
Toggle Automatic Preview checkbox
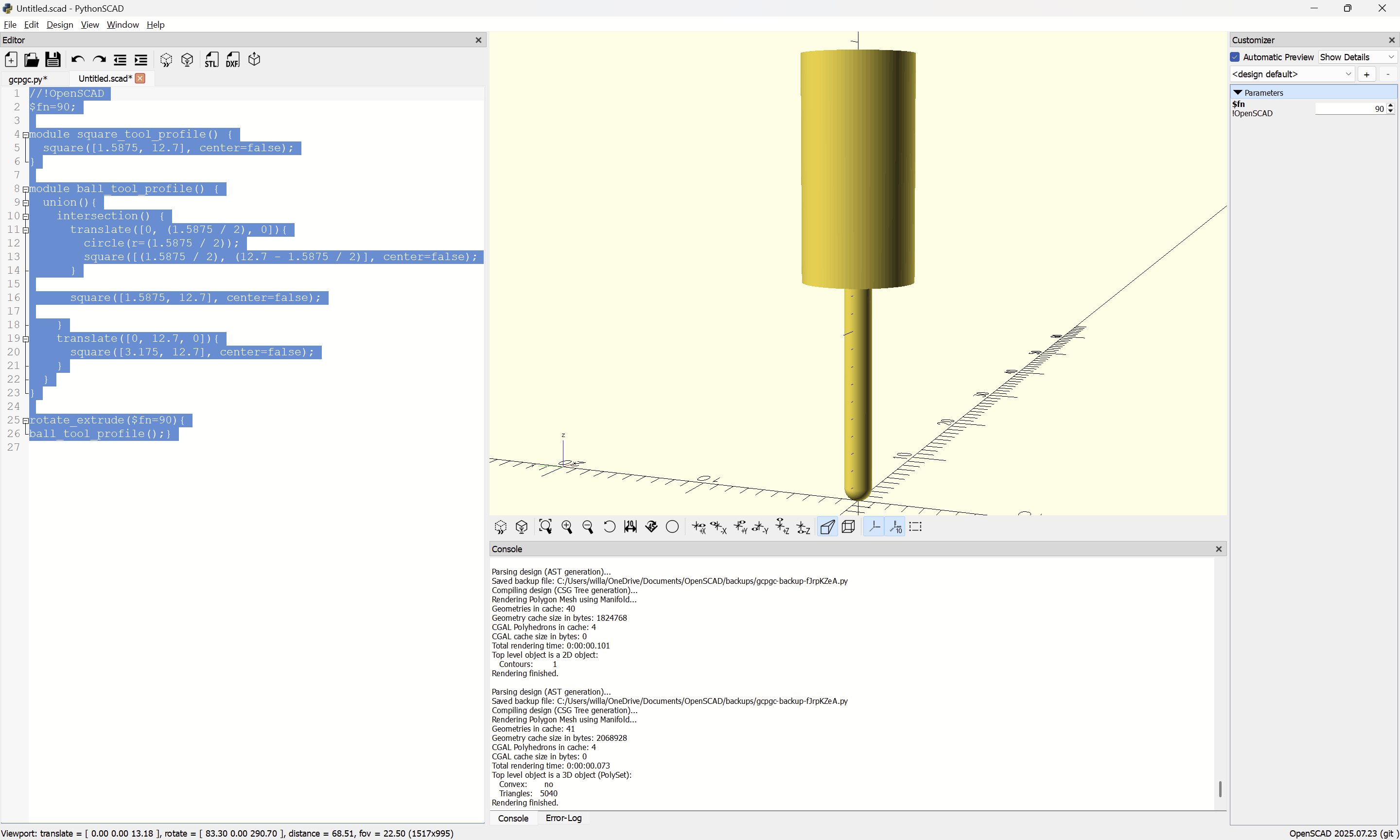click(1235, 57)
